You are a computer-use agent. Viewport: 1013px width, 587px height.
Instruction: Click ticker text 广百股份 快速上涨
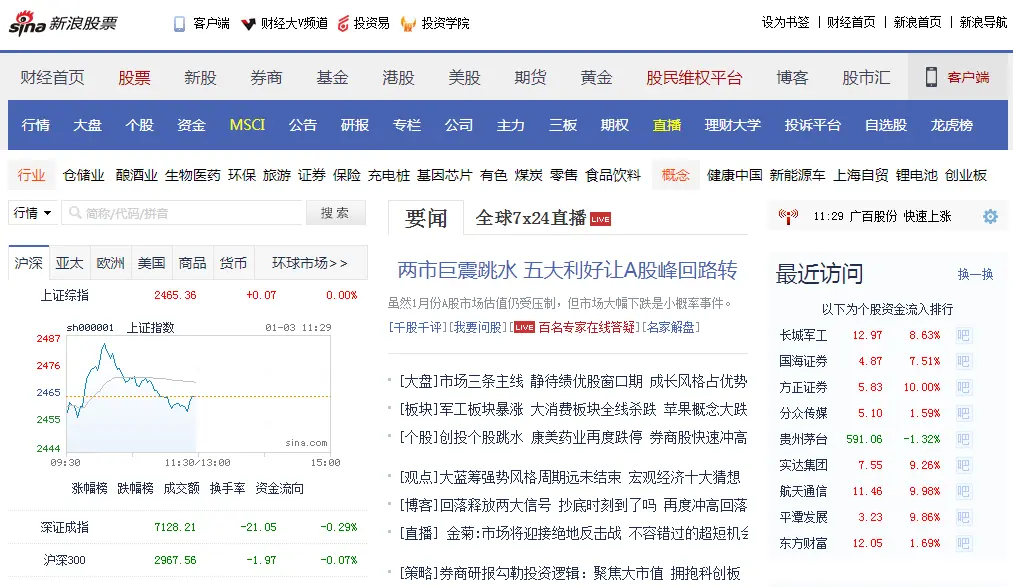(900, 216)
